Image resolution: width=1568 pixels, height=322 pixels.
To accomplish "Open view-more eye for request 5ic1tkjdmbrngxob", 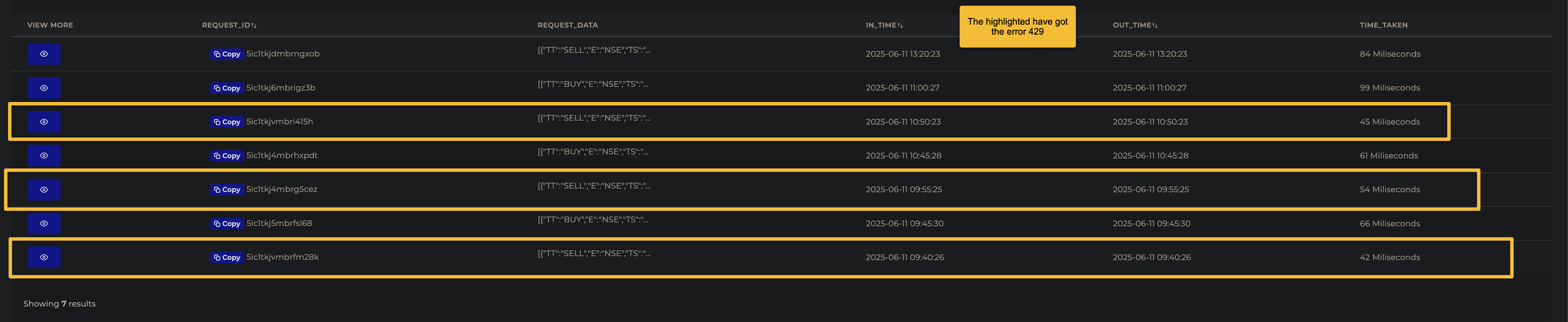I will [44, 54].
